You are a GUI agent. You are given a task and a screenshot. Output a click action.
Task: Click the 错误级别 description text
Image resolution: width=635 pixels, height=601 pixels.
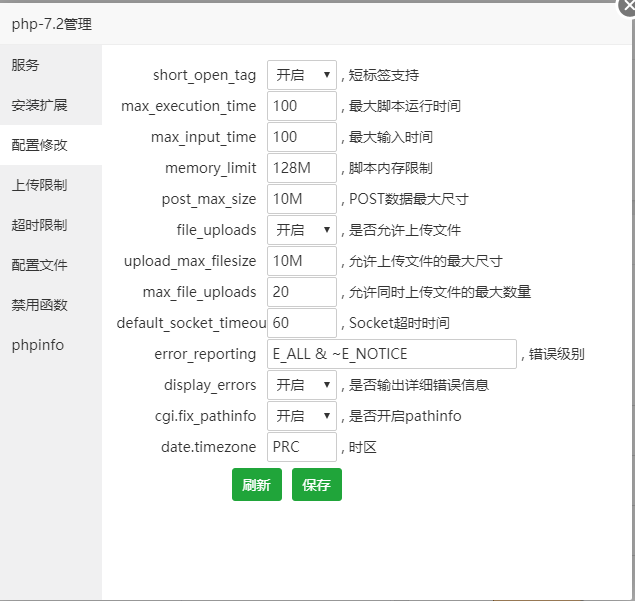click(556, 354)
